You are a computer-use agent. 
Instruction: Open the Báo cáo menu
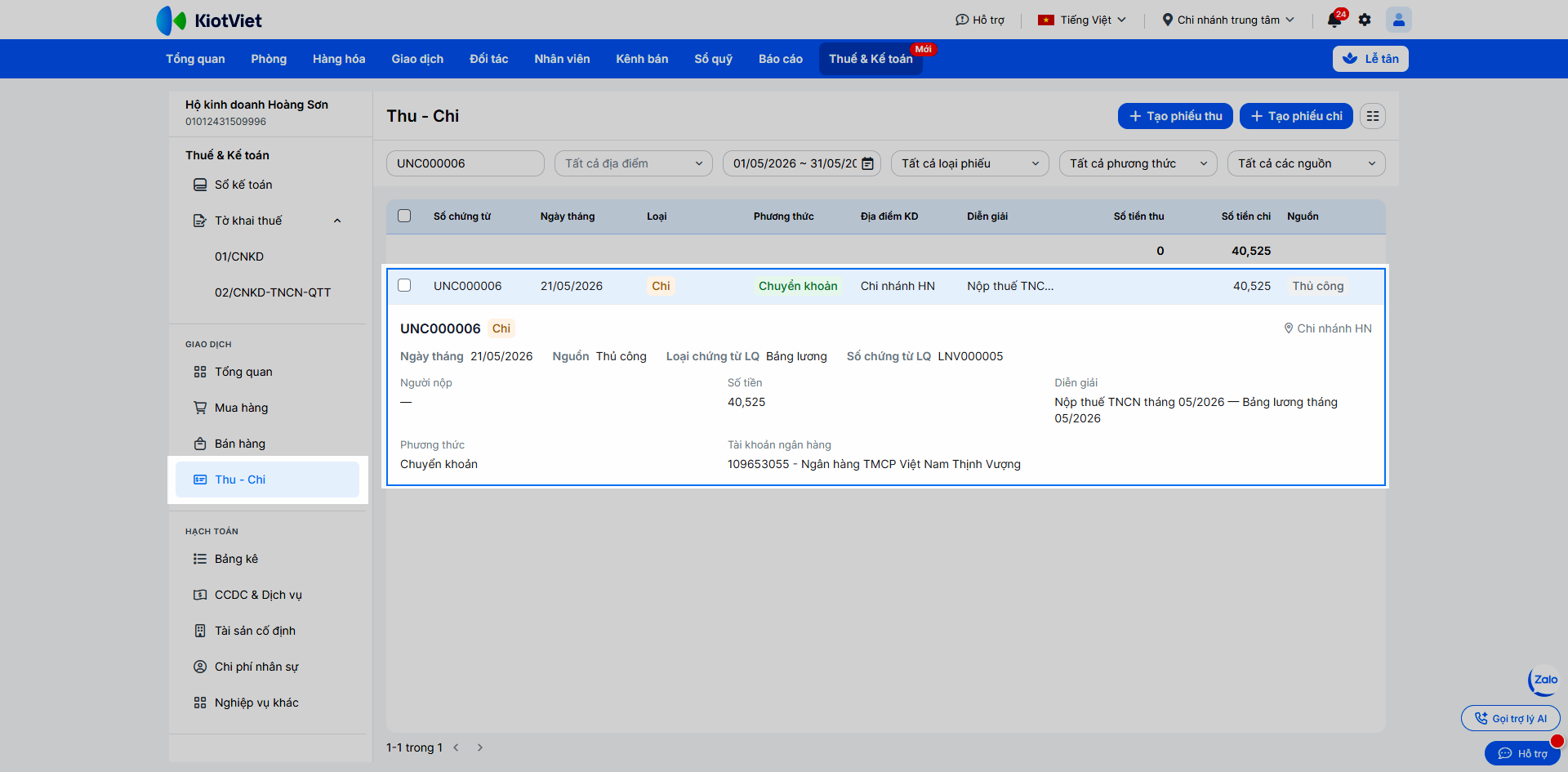pyautogui.click(x=781, y=59)
